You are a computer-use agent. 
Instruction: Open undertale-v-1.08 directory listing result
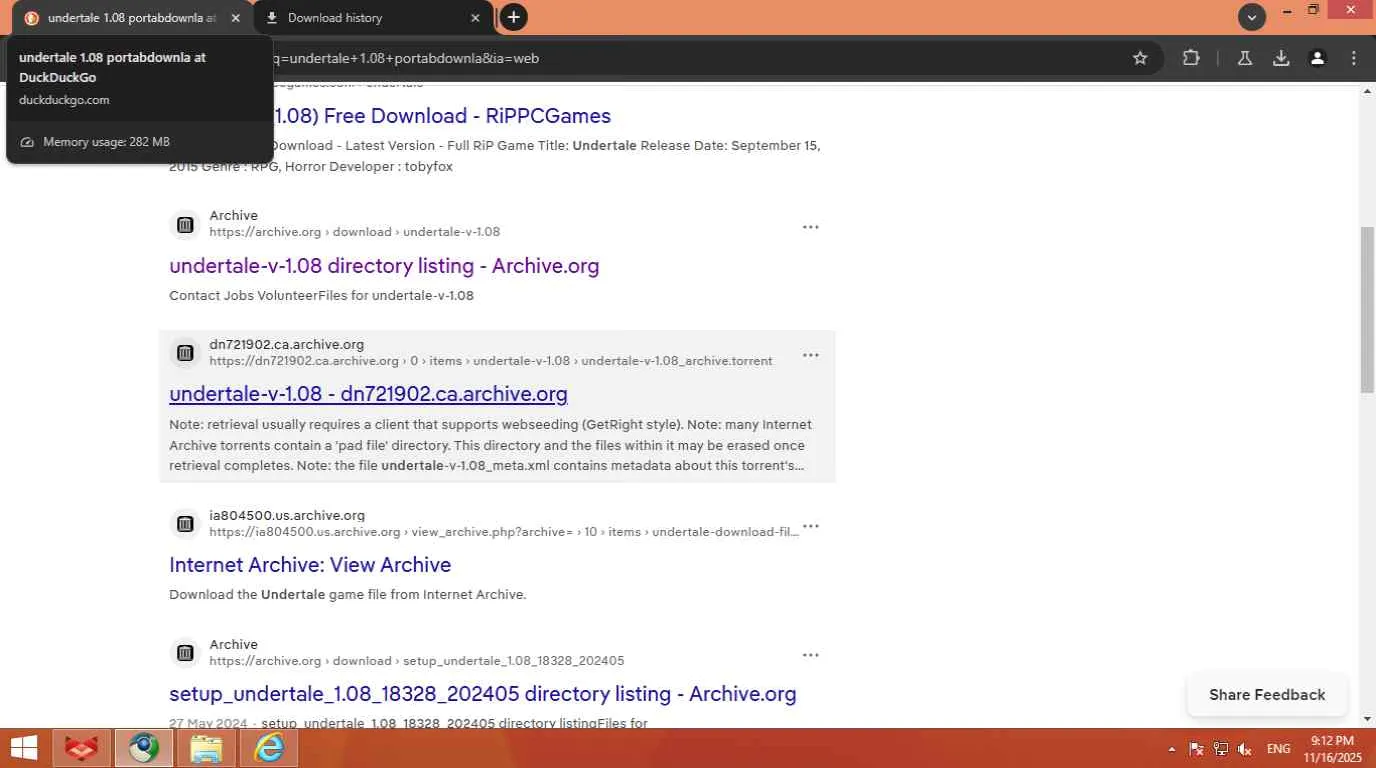coord(384,266)
